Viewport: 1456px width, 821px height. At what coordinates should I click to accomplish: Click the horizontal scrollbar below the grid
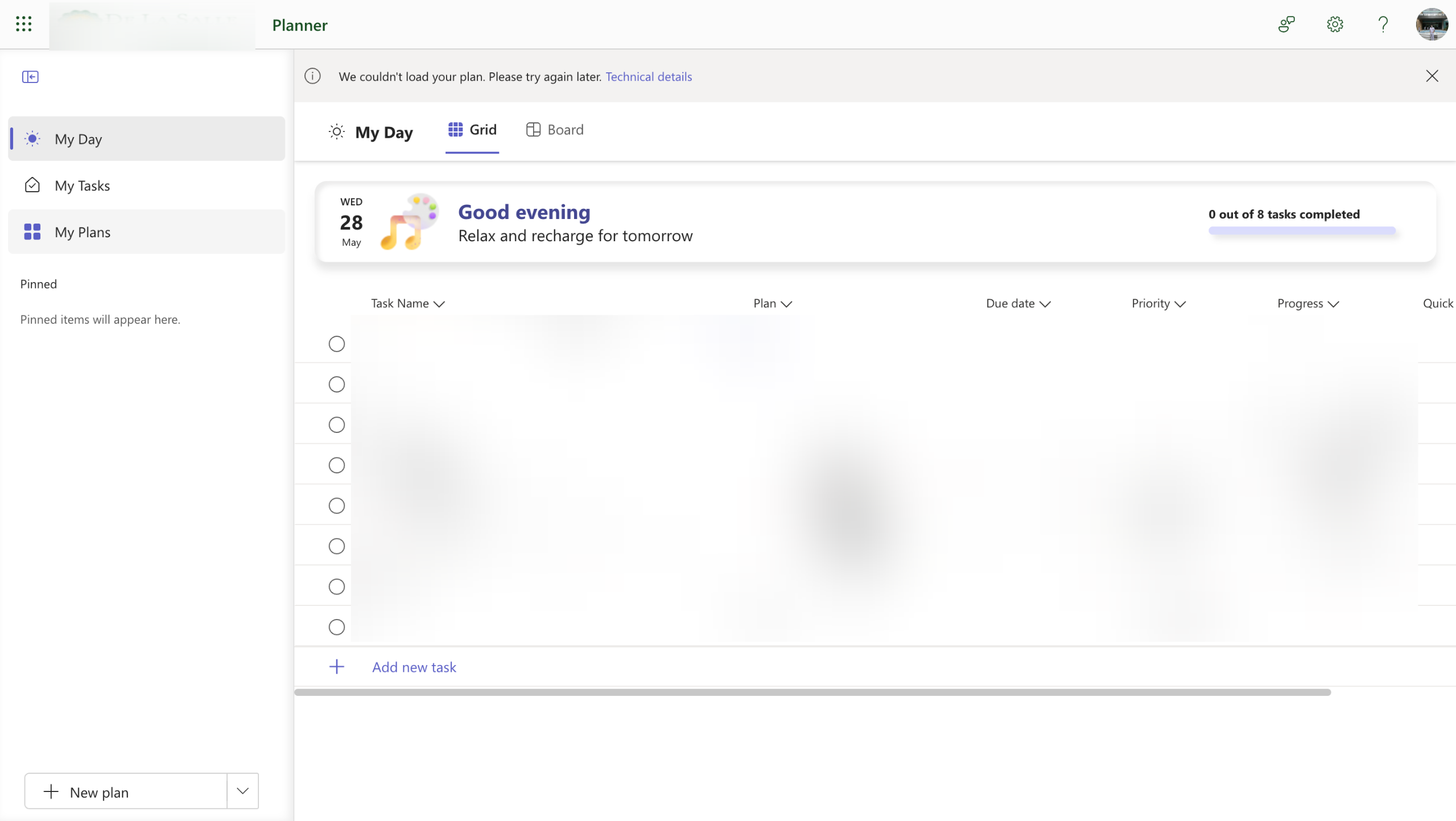(x=812, y=692)
